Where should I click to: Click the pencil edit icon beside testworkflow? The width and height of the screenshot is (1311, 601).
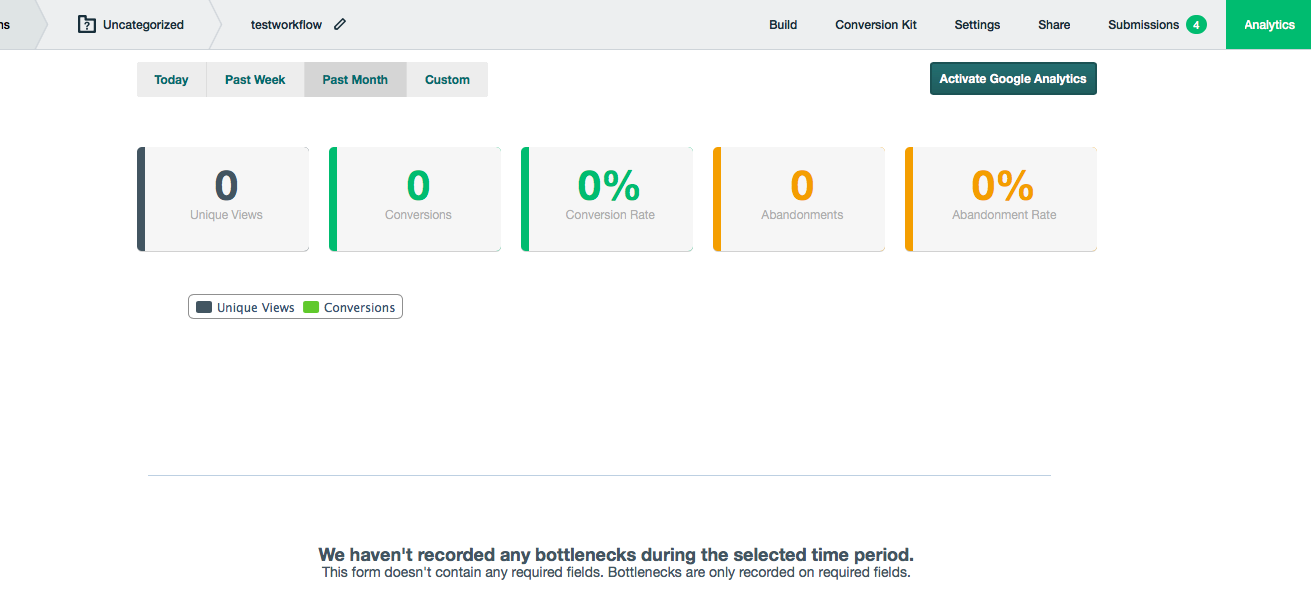point(340,25)
